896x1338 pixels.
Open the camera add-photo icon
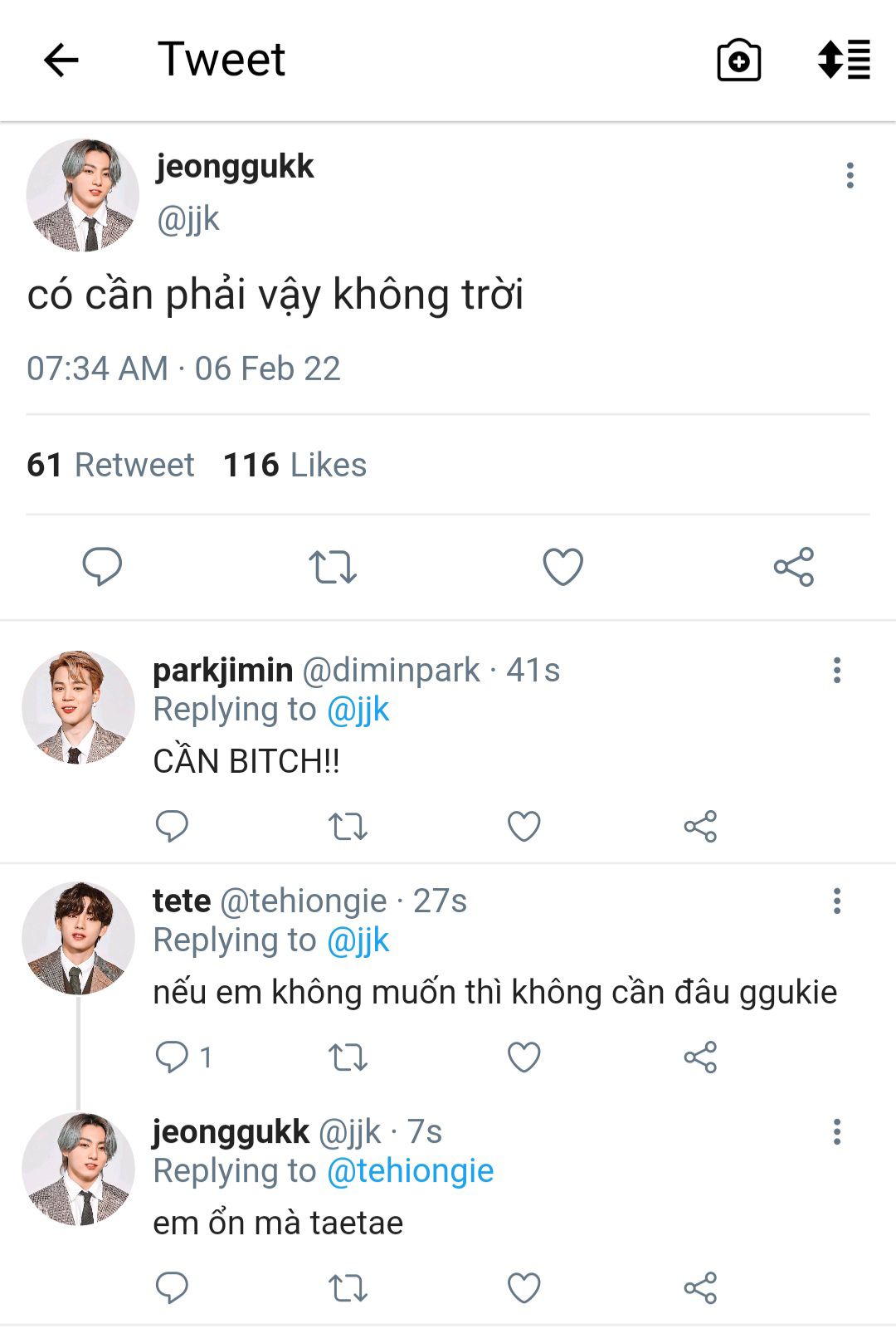coord(738,60)
